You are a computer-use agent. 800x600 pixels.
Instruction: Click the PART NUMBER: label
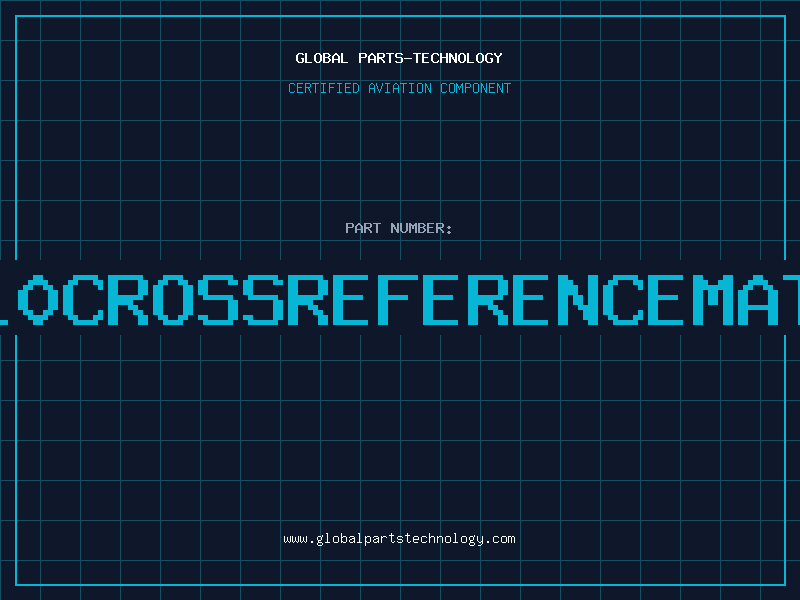399,228
